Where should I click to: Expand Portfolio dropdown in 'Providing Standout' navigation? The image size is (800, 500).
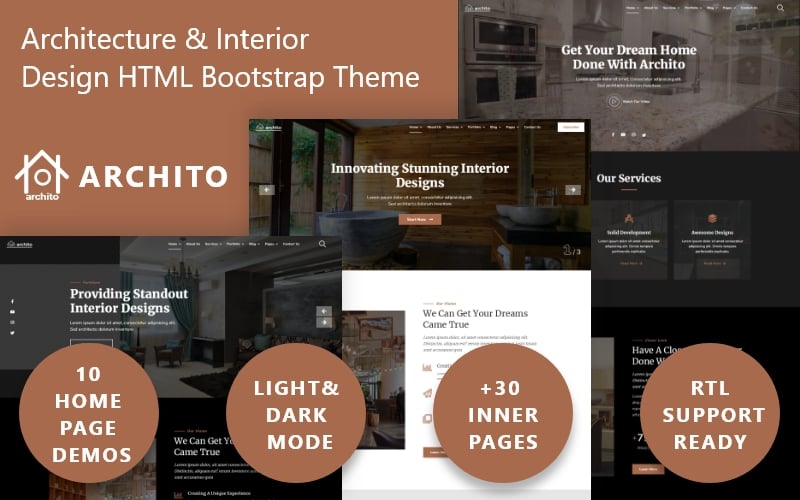point(235,244)
